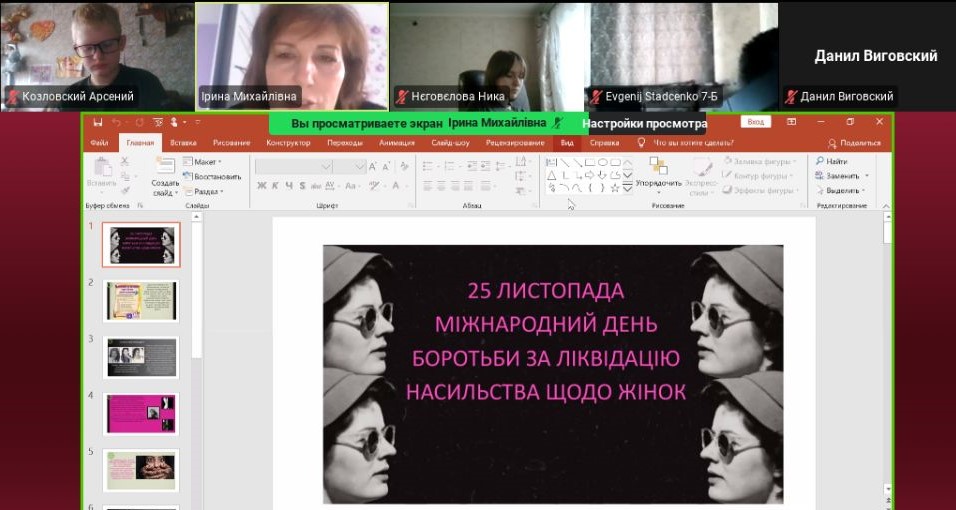Toggle justify text alignment
The image size is (956, 510).
pyautogui.click(x=468, y=186)
